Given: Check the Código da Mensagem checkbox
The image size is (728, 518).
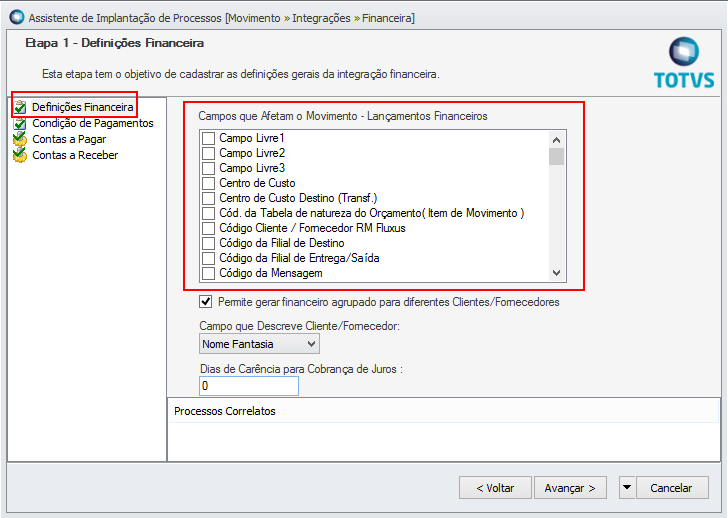Looking at the screenshot, I should click(x=208, y=273).
